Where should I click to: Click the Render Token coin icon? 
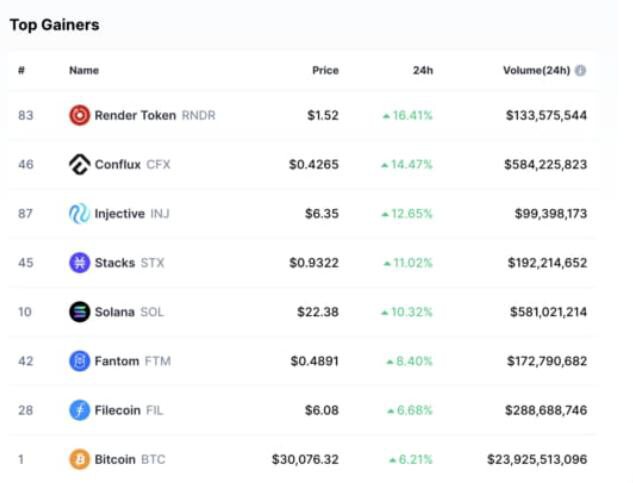[x=79, y=115]
